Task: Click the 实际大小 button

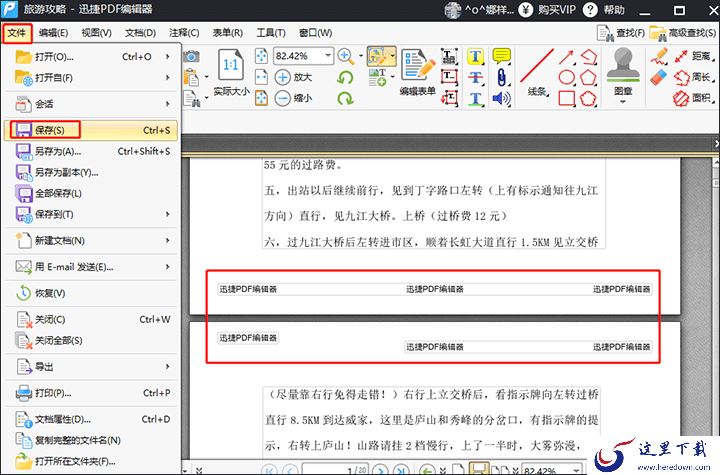Action: point(231,73)
